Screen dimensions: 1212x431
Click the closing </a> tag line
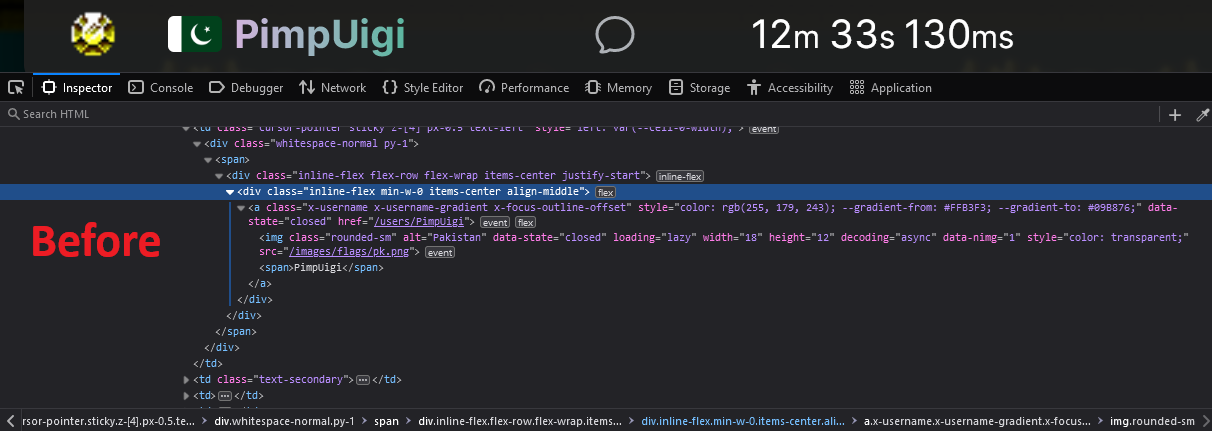pyautogui.click(x=258, y=284)
